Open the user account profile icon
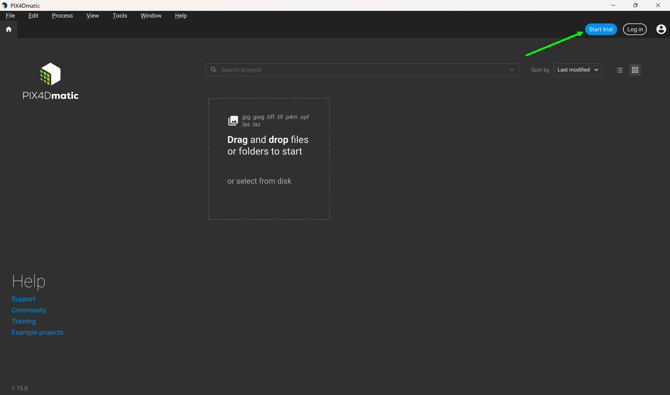The image size is (670, 395). [661, 29]
